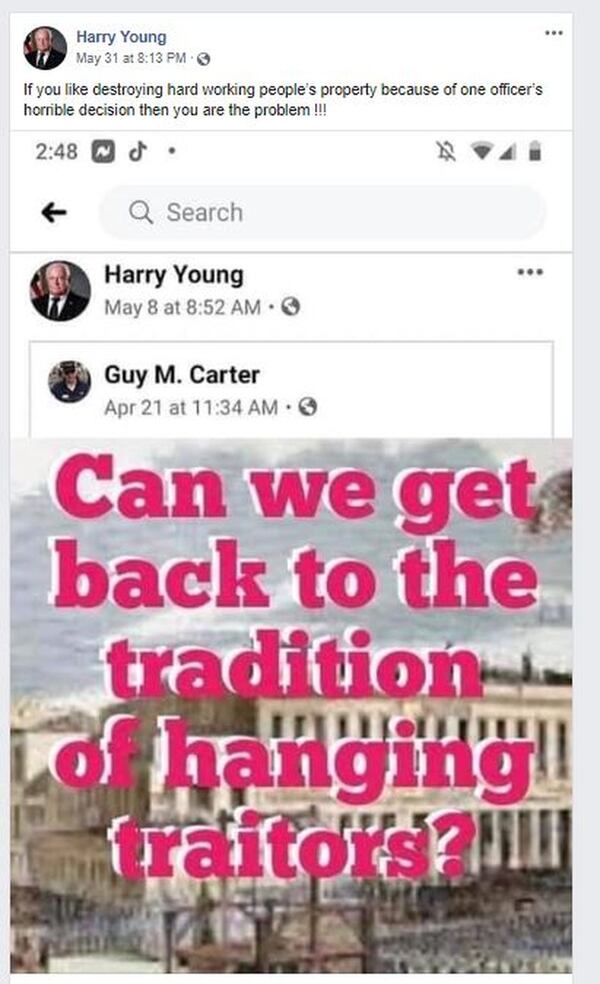
Task: Open the shared hanging traitors meme image
Action: pyautogui.click(x=291, y=705)
